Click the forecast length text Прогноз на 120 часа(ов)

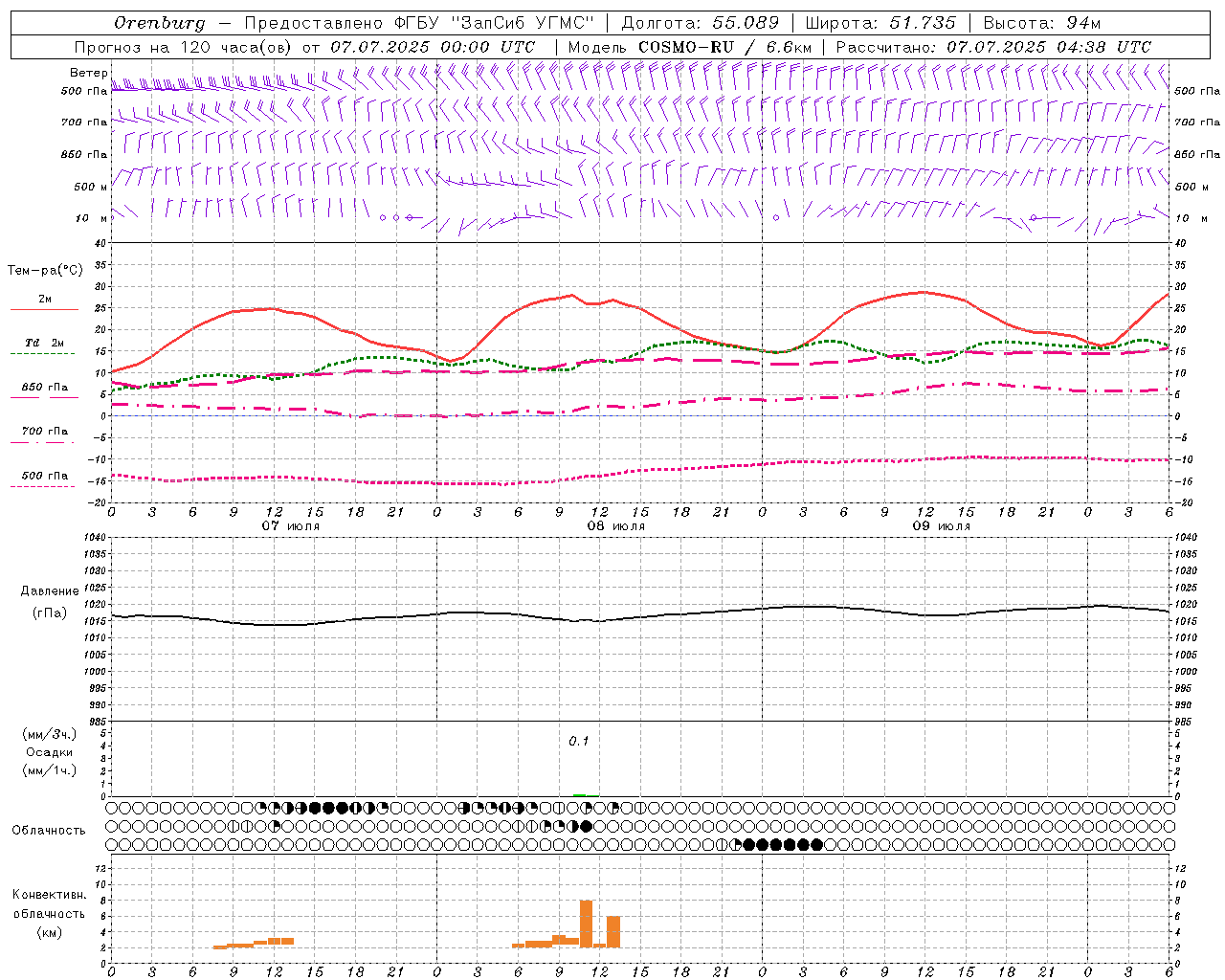[184, 47]
